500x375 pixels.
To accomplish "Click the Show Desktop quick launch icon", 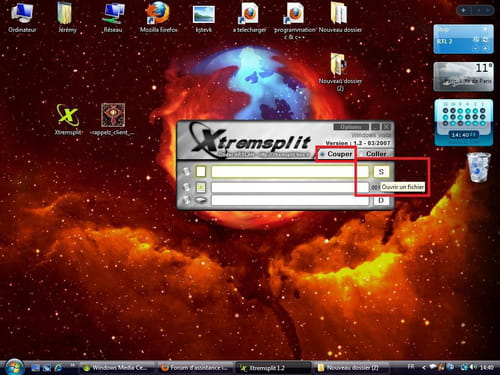I will pos(35,368).
